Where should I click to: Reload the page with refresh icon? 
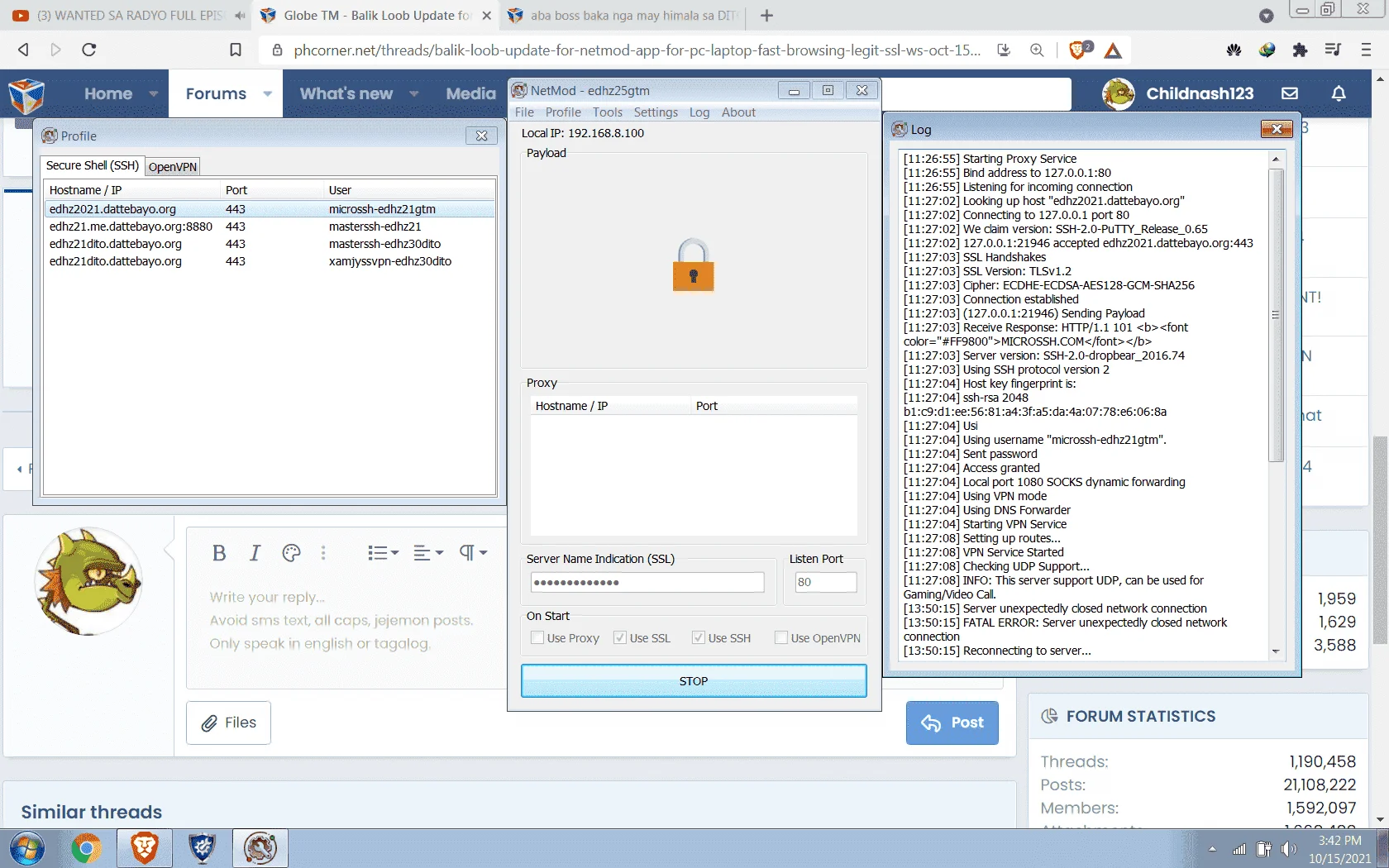tap(89, 50)
